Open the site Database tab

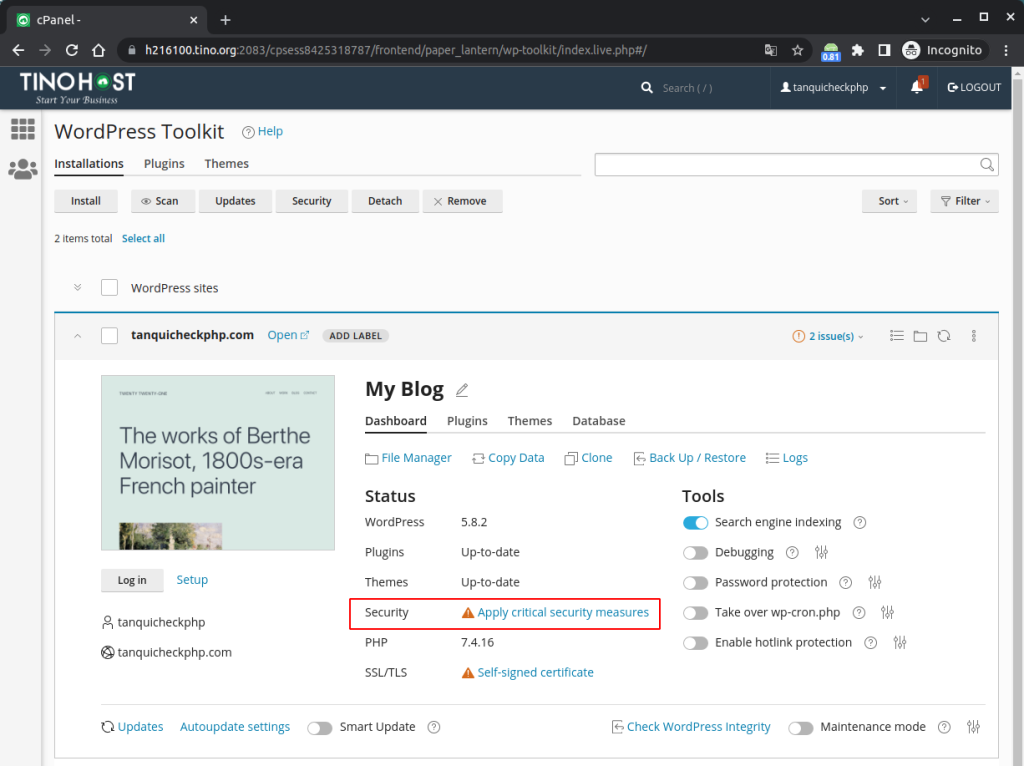point(599,421)
